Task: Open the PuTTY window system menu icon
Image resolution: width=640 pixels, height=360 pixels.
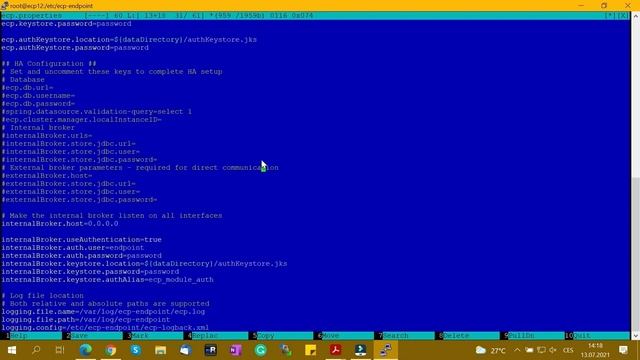Action: coord(5,6)
